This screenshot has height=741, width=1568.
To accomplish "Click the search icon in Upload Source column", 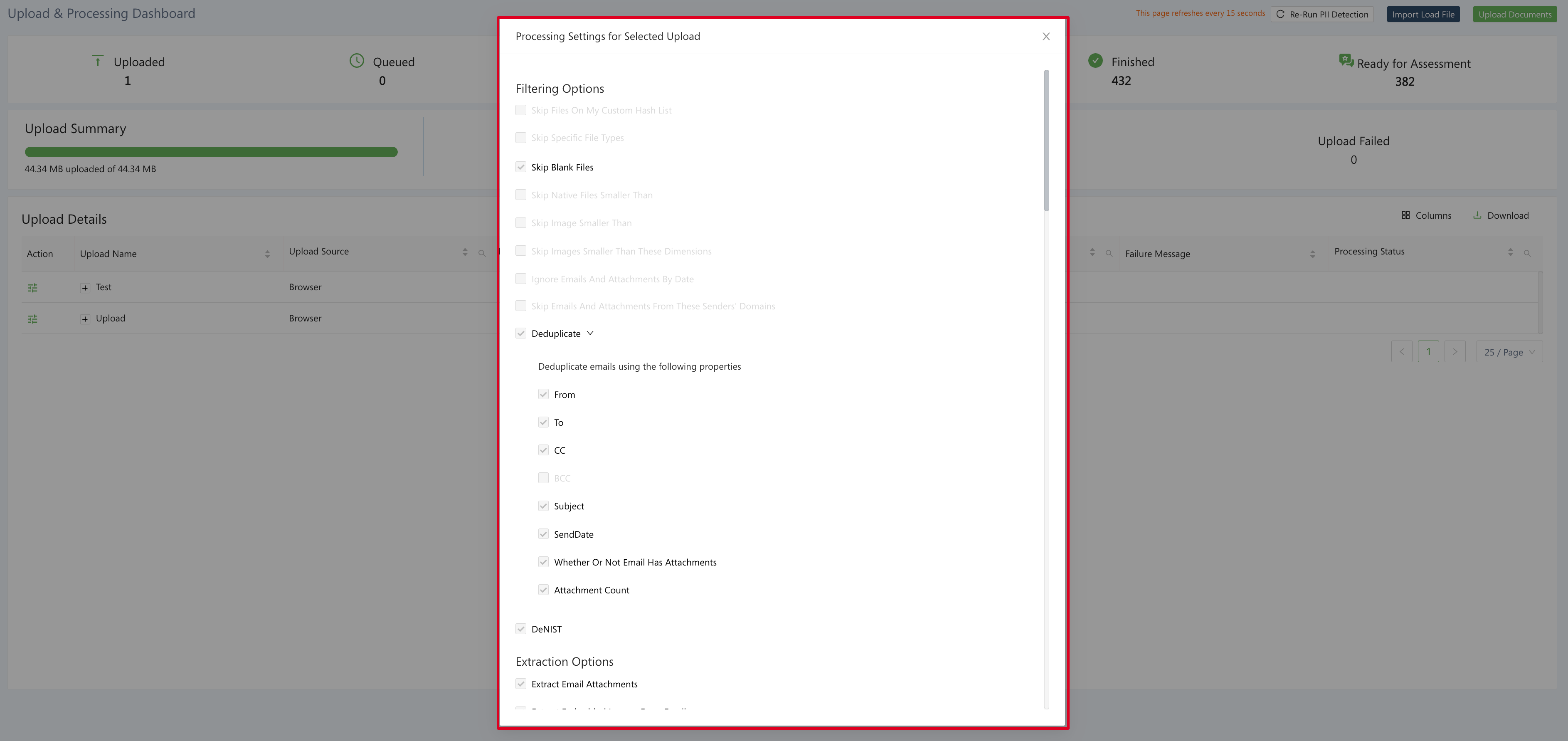I will click(x=482, y=253).
